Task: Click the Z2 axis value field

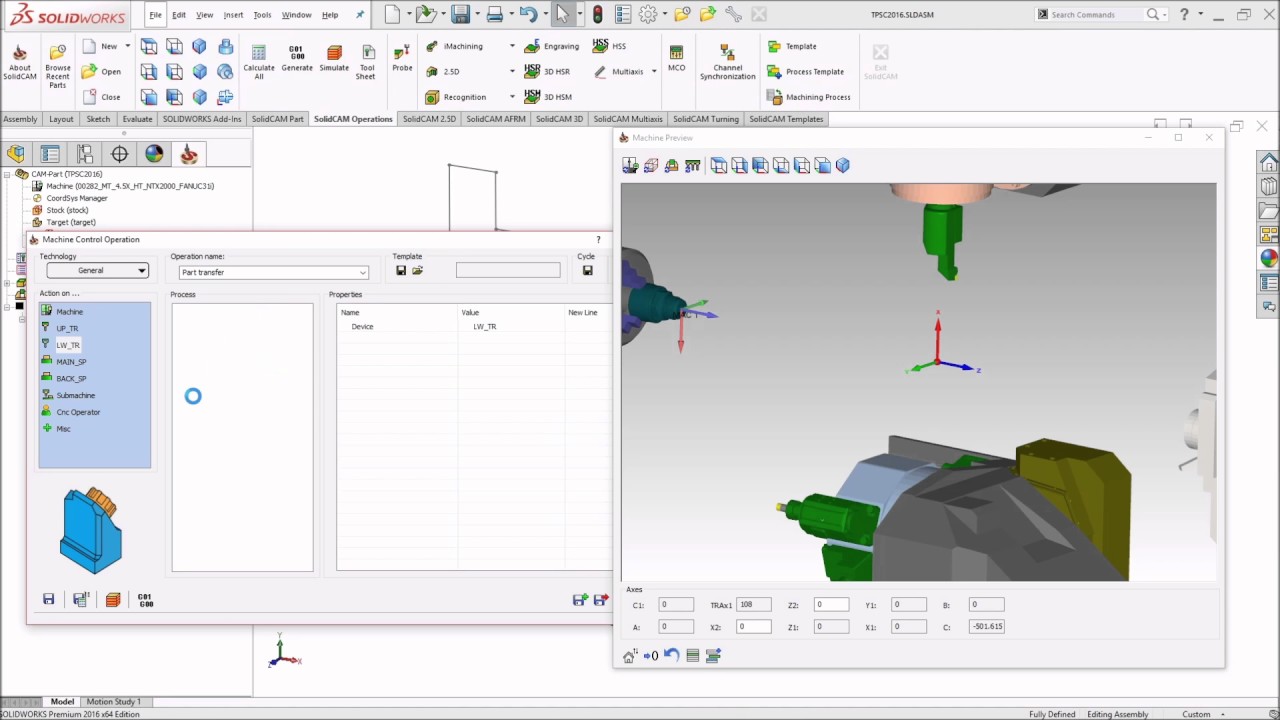Action: tap(831, 605)
